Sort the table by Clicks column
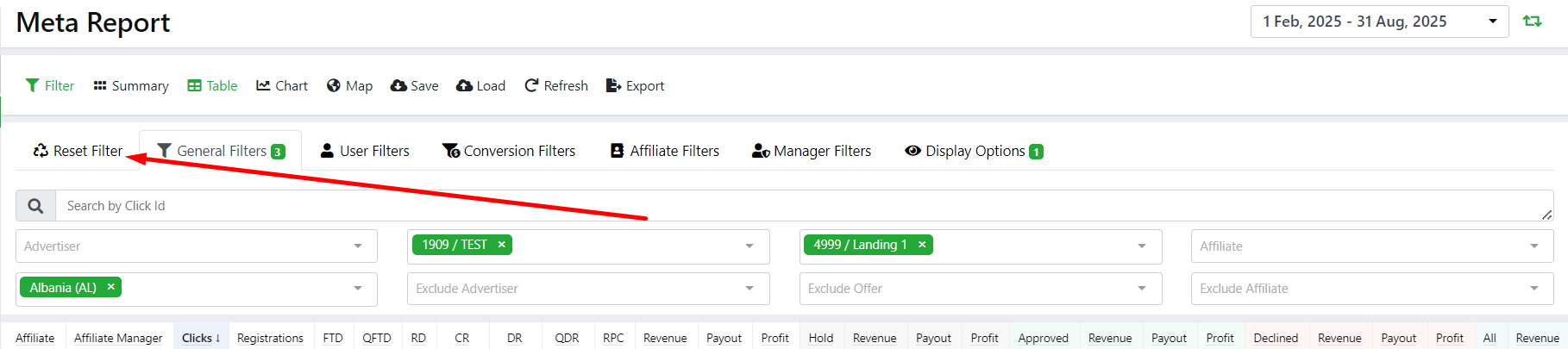Screen dimensions: 1568x349 (200, 338)
